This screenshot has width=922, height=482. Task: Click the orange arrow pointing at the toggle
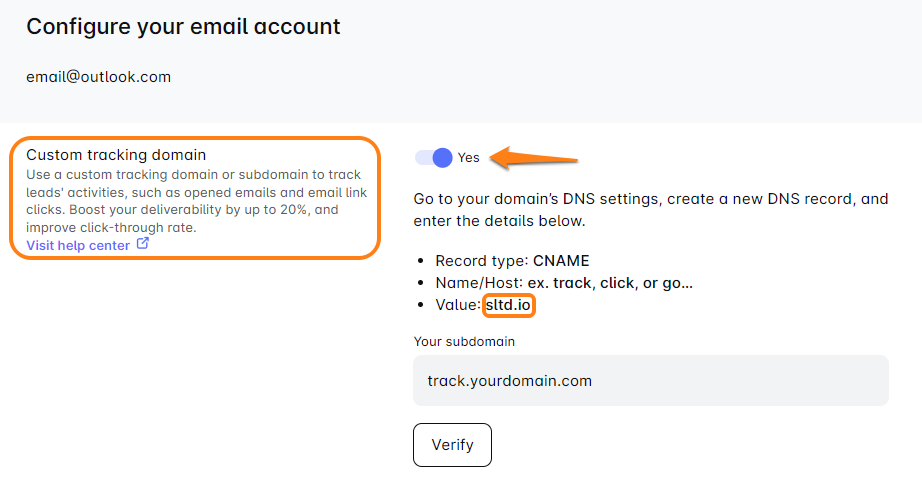pyautogui.click(x=539, y=157)
